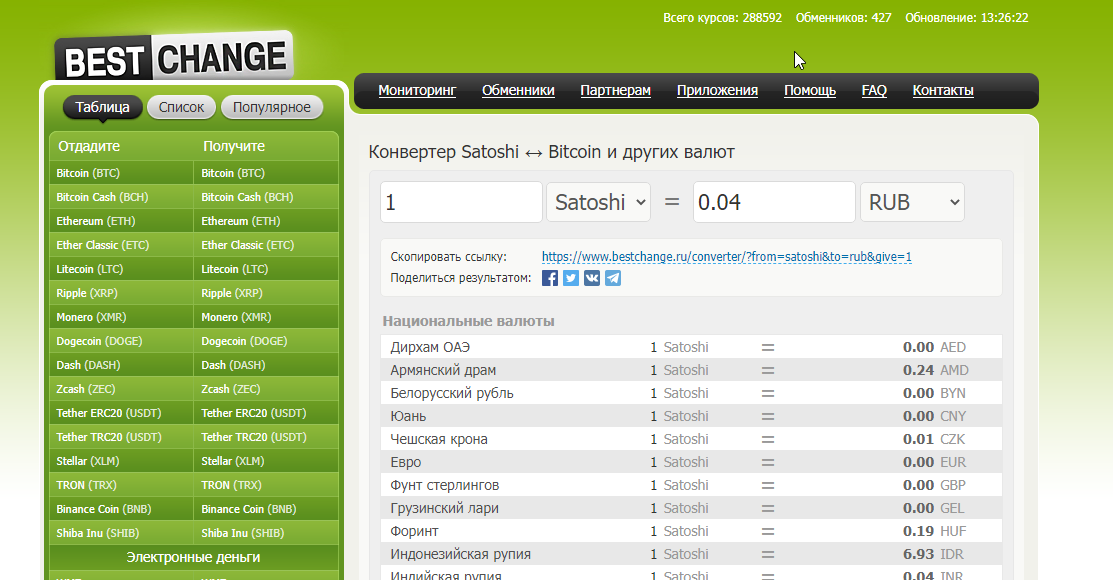Select Bitcoin (BTC) in Получите column
This screenshot has height=580, width=1113.
[266, 173]
